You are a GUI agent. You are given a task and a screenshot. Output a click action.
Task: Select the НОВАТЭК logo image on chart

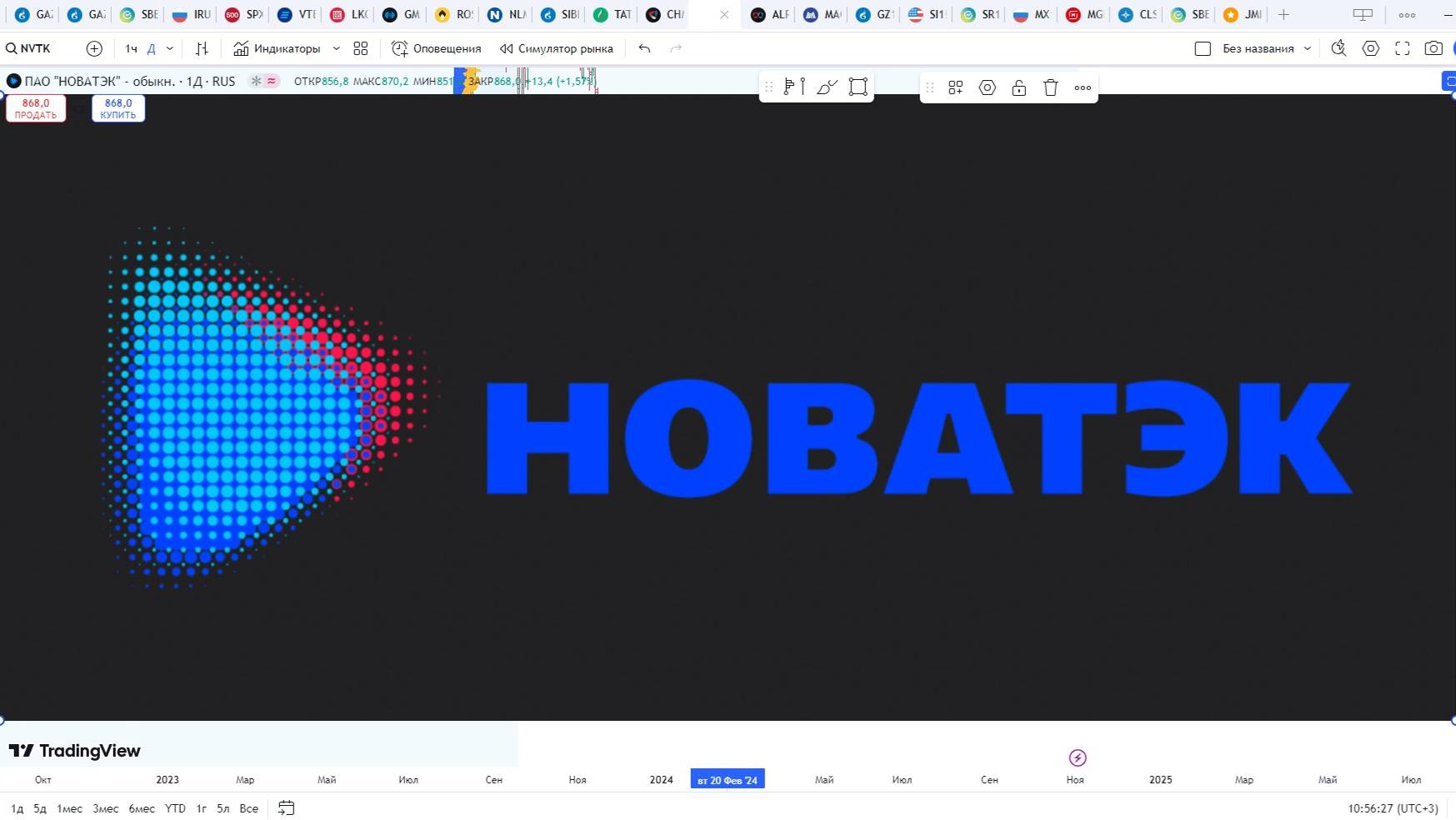[x=728, y=407]
